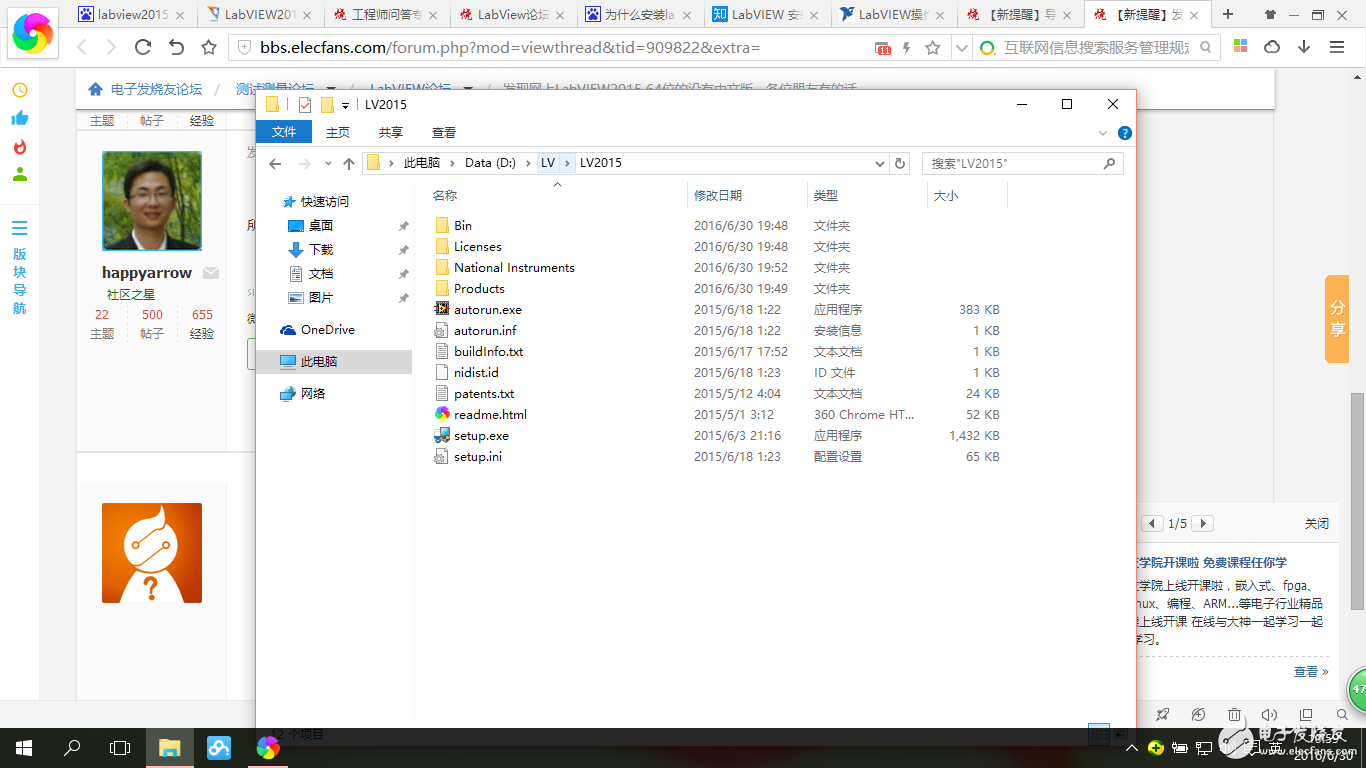Open the happyarrow profile link
This screenshot has width=1366, height=768.
tap(146, 273)
